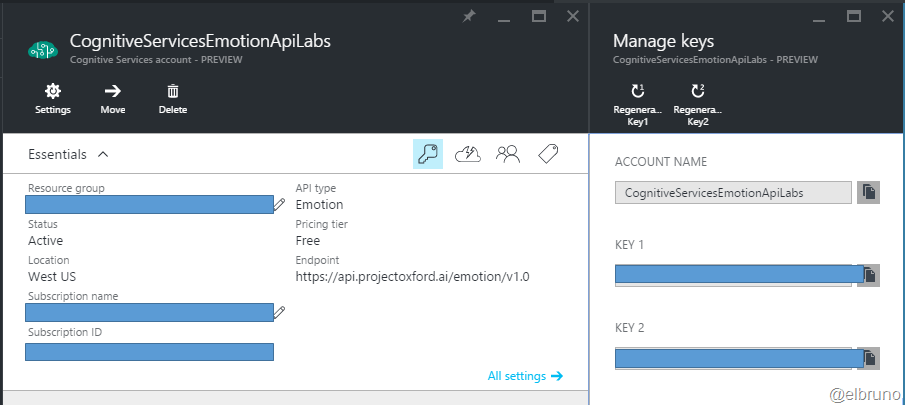Screen dimensions: 905x405
Task: Copy Key 2 to clipboard
Action: point(869,358)
